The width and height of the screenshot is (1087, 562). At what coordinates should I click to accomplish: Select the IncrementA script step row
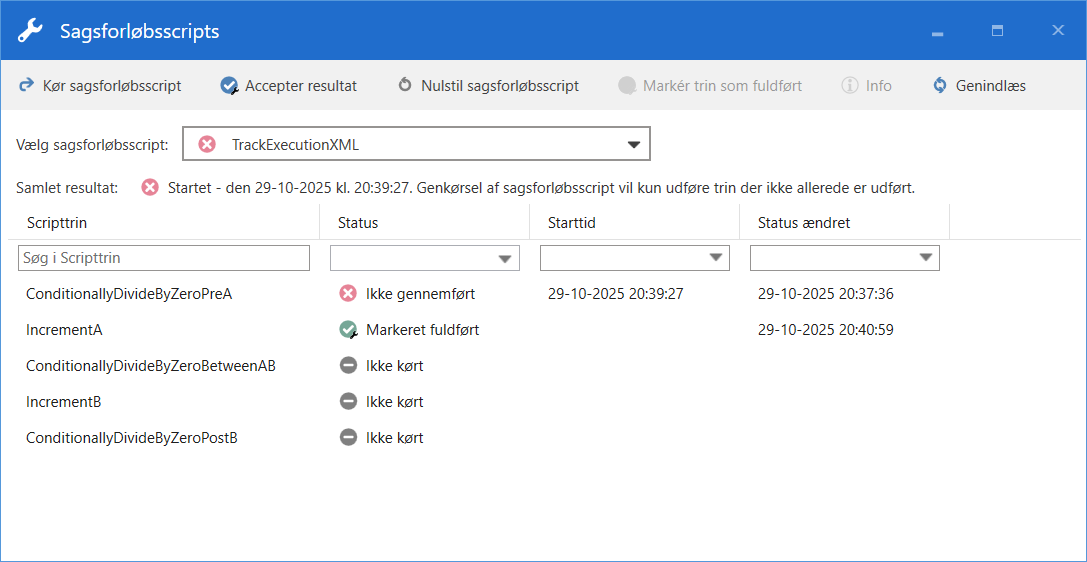point(64,330)
